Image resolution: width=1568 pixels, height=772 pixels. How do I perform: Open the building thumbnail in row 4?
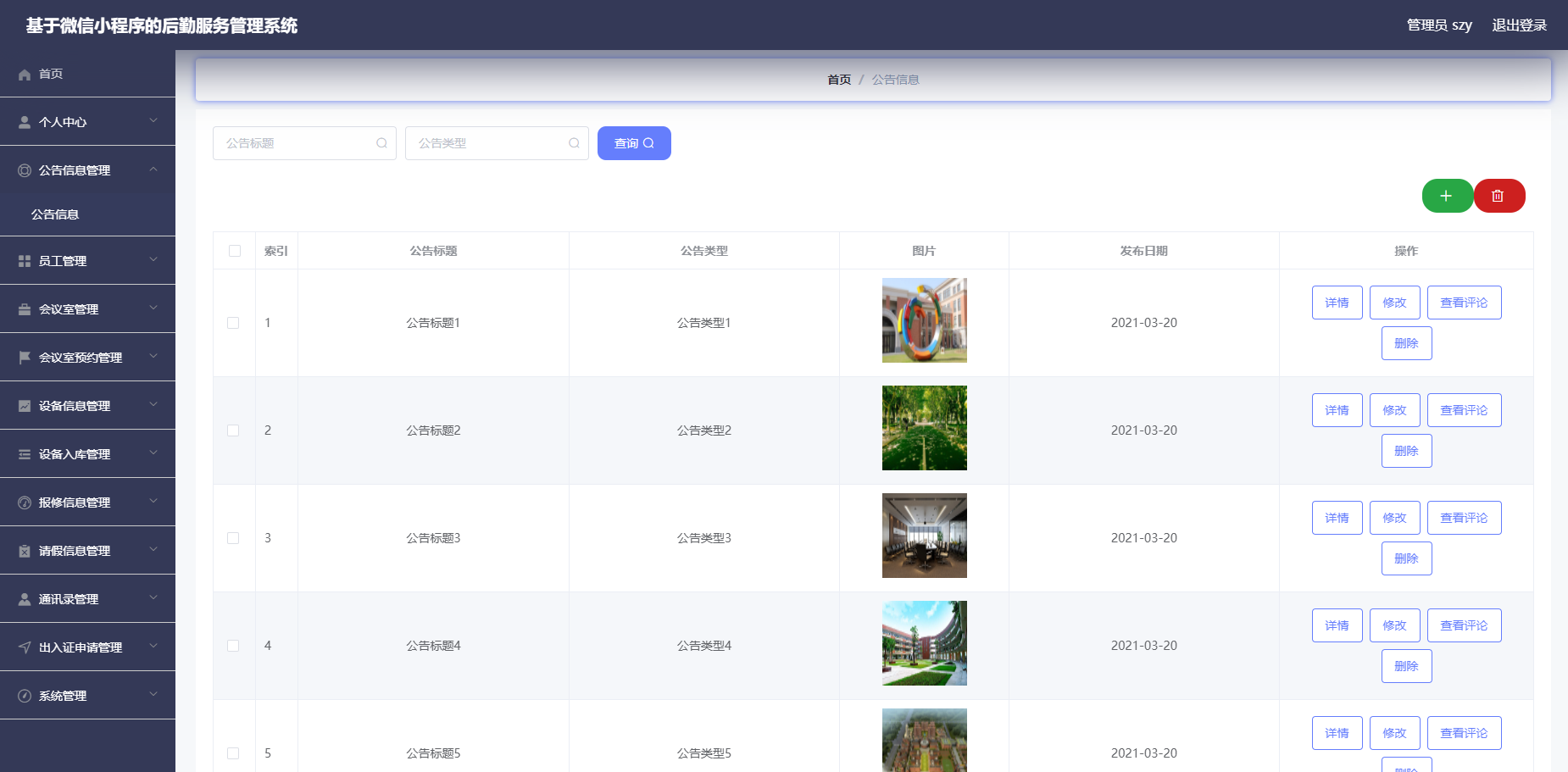(x=925, y=643)
